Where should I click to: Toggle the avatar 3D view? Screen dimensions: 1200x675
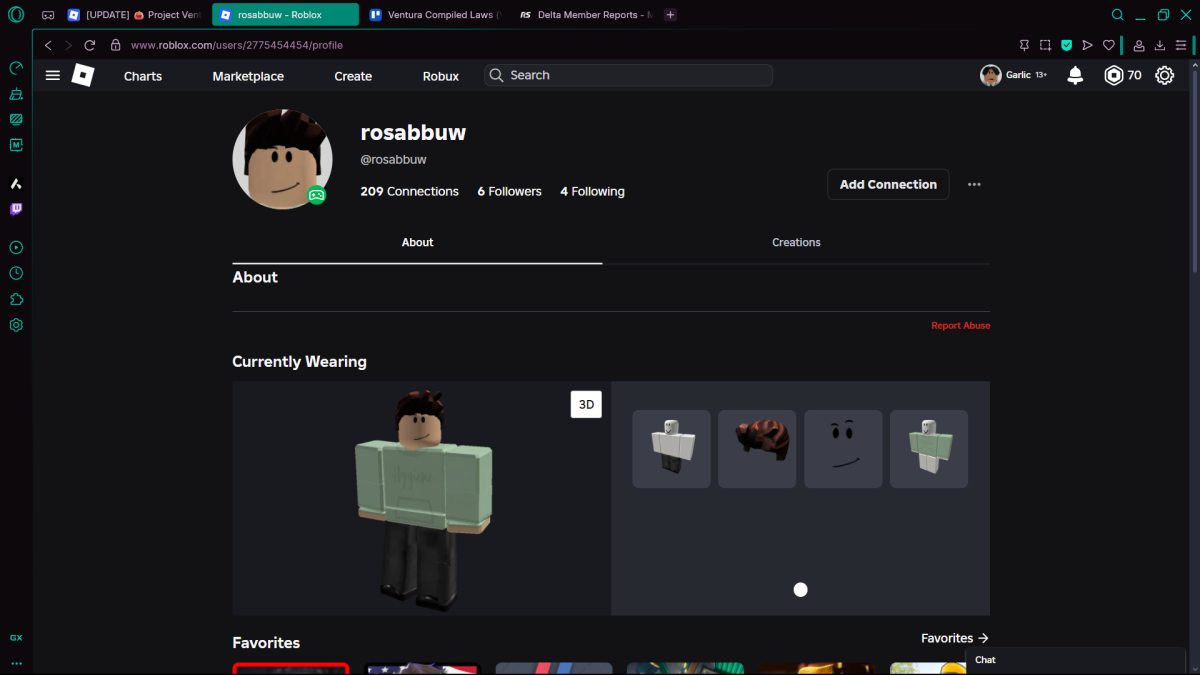pyautogui.click(x=586, y=404)
